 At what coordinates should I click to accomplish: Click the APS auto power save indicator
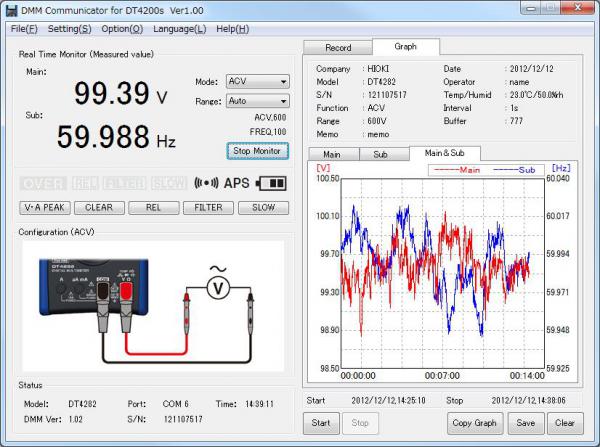coord(236,183)
